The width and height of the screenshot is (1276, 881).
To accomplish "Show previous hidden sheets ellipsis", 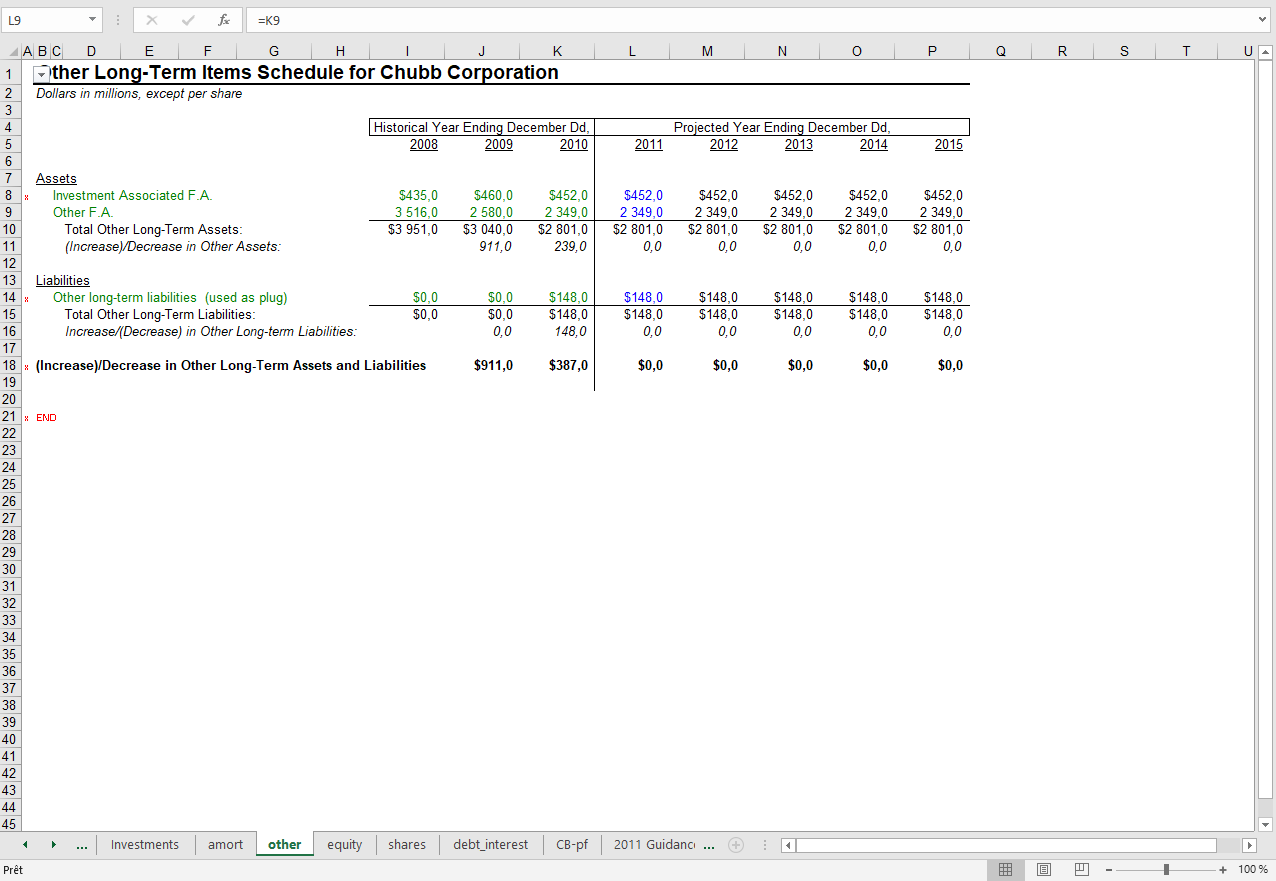I will click(82, 845).
